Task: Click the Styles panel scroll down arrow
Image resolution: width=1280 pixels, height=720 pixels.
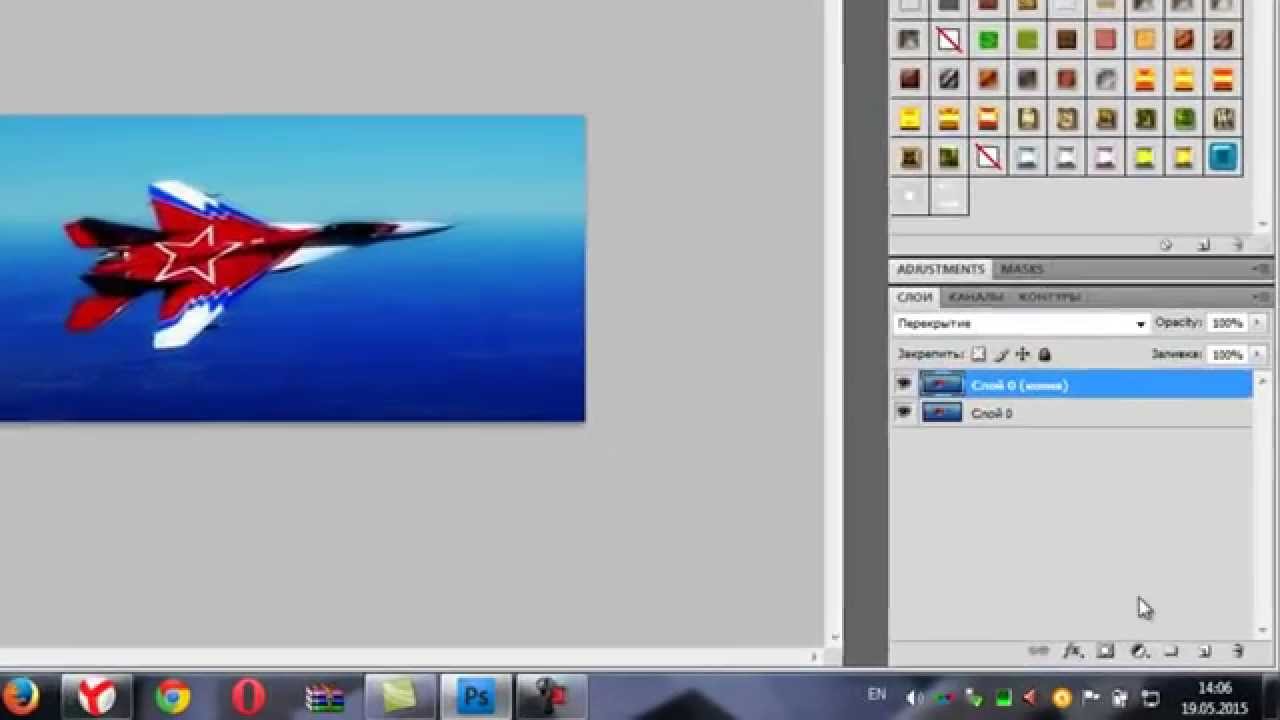Action: (x=1264, y=225)
